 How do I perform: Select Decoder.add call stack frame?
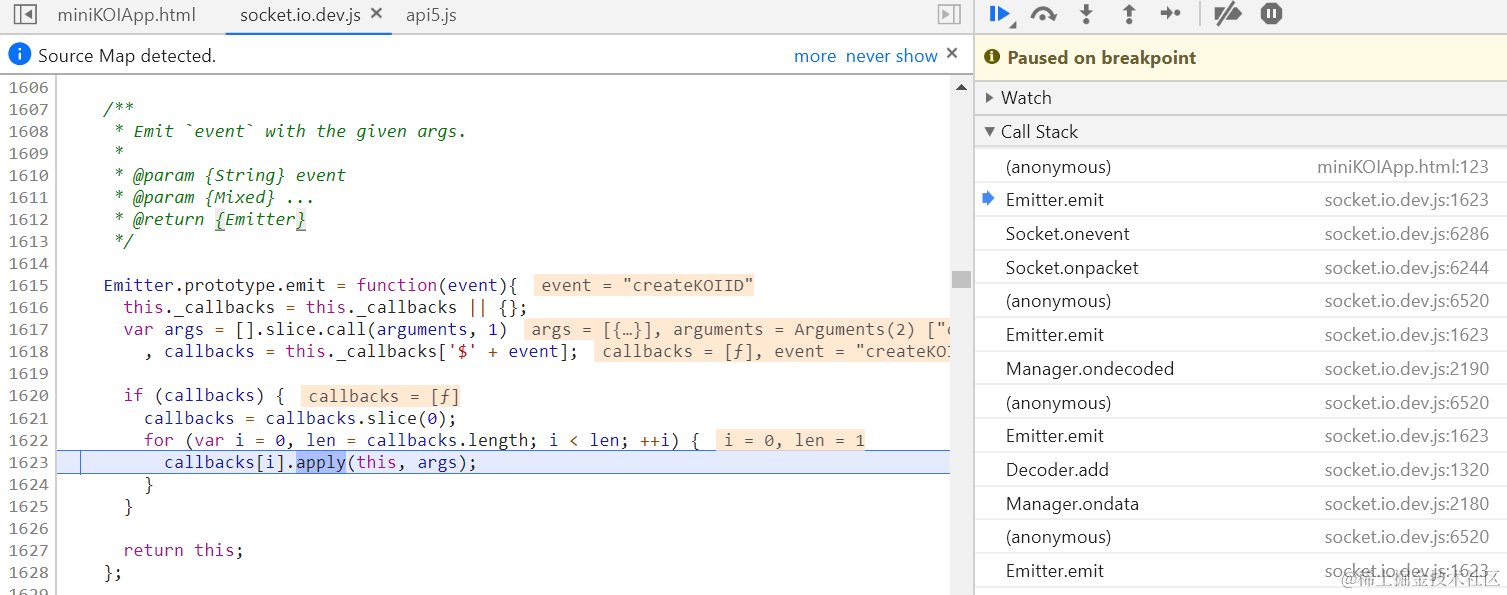click(x=1241, y=470)
